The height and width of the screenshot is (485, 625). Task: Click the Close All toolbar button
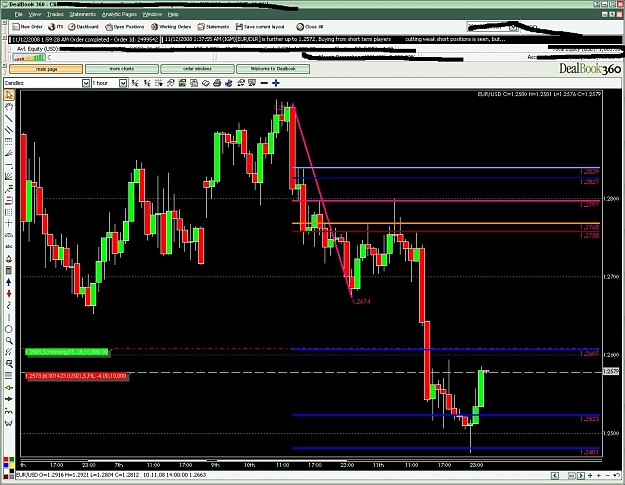tap(310, 27)
